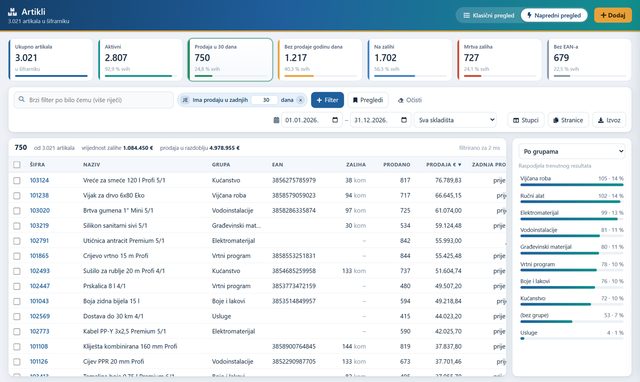Open article link 101126
640x382 pixels.
click(x=39, y=362)
